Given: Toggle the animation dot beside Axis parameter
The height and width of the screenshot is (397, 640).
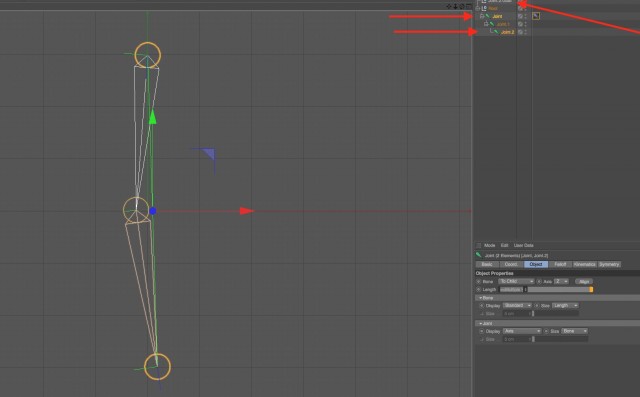Looking at the screenshot, I should click(x=539, y=282).
